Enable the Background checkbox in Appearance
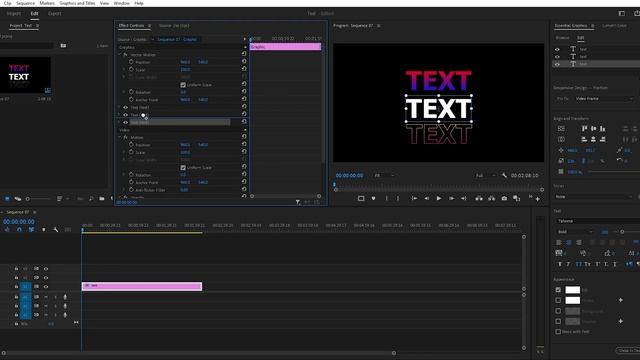 558,311
